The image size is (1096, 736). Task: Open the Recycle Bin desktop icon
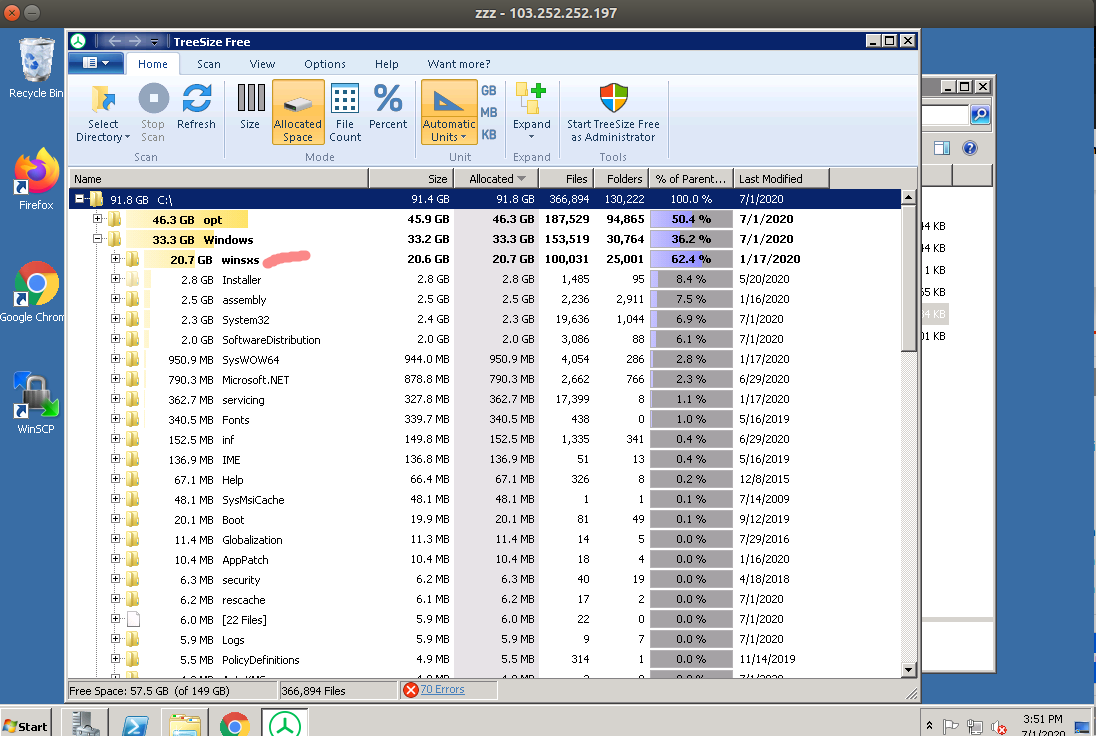(x=35, y=68)
